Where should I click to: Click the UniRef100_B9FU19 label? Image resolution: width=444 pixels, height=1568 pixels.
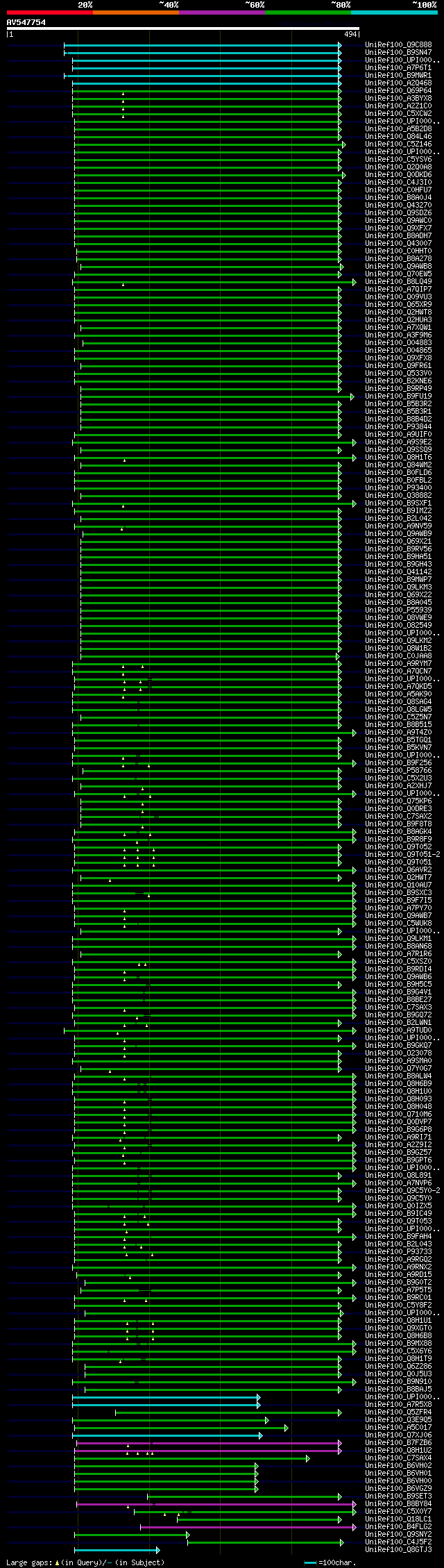(398, 396)
